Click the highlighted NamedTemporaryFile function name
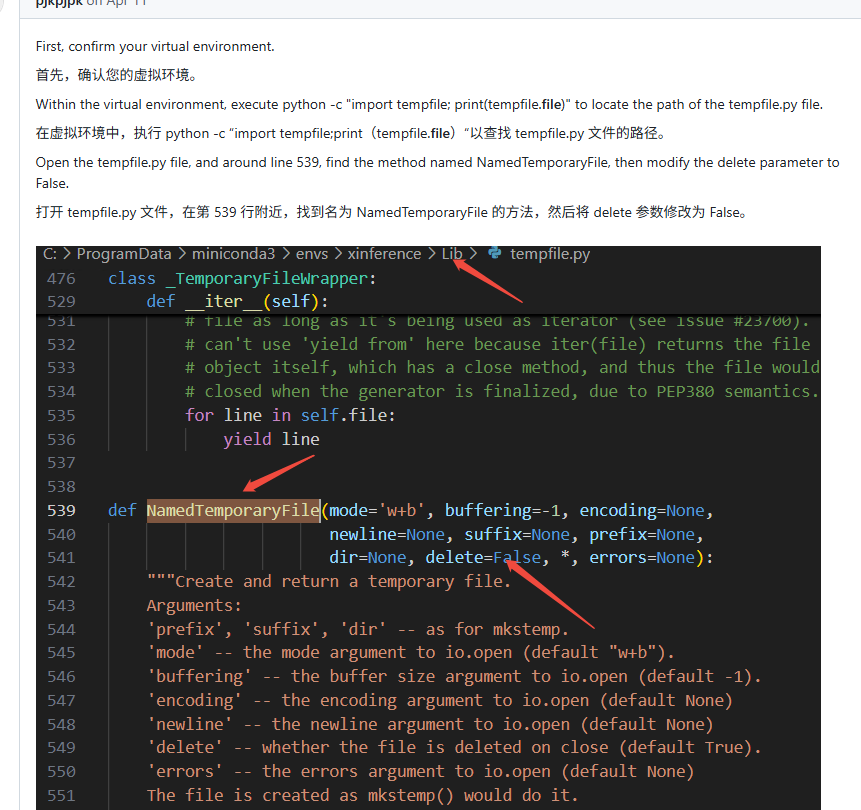Image resolution: width=861 pixels, height=810 pixels. click(x=233, y=511)
